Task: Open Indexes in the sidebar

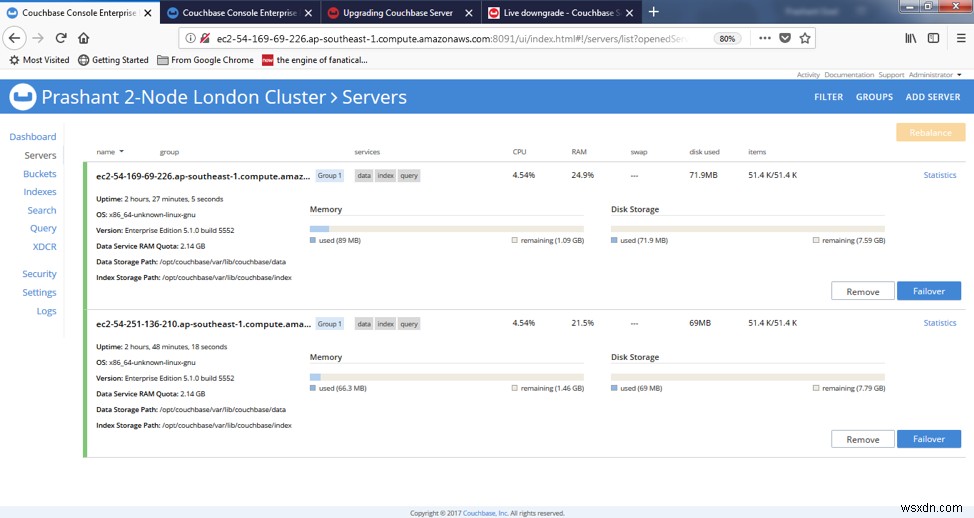Action: 40,192
